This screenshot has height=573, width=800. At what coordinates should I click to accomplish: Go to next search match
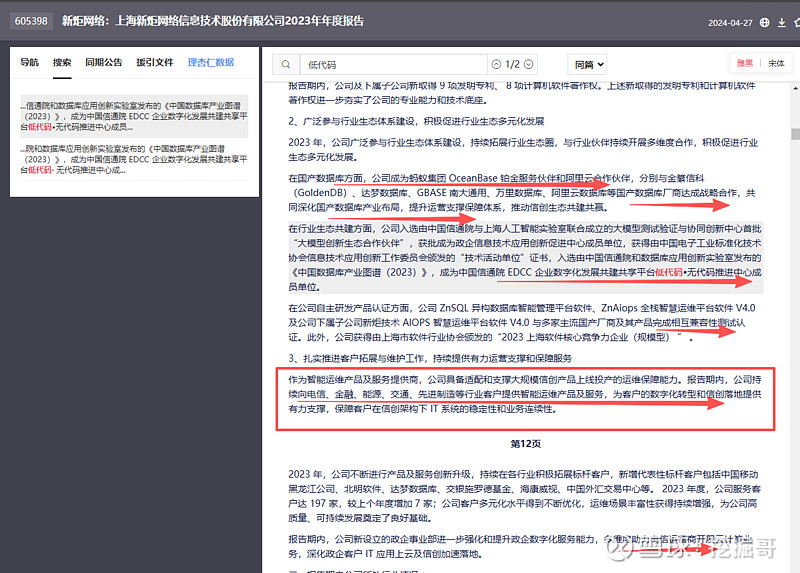[x=529, y=64]
